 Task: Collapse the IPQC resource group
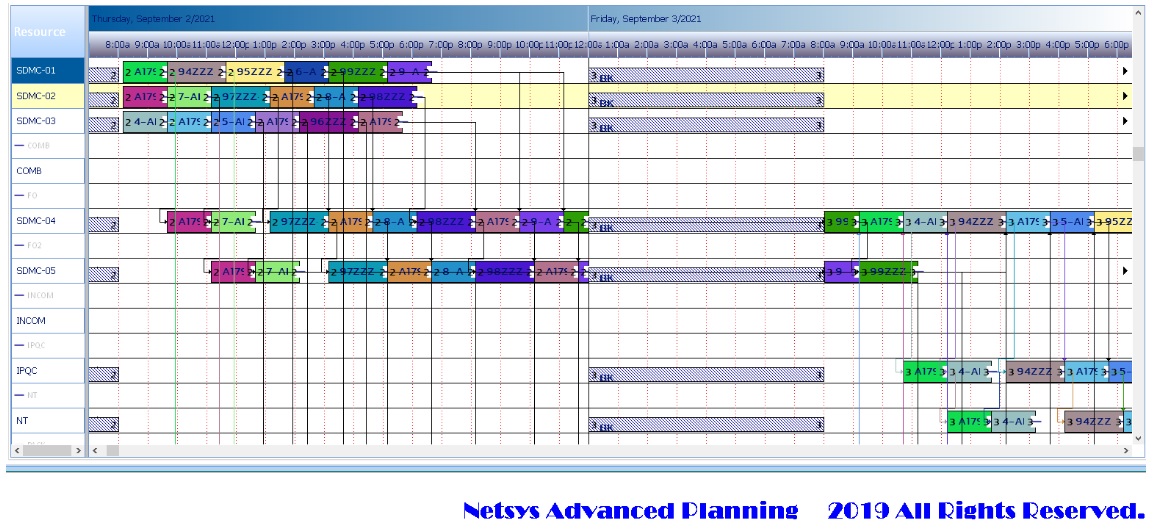[x=20, y=346]
